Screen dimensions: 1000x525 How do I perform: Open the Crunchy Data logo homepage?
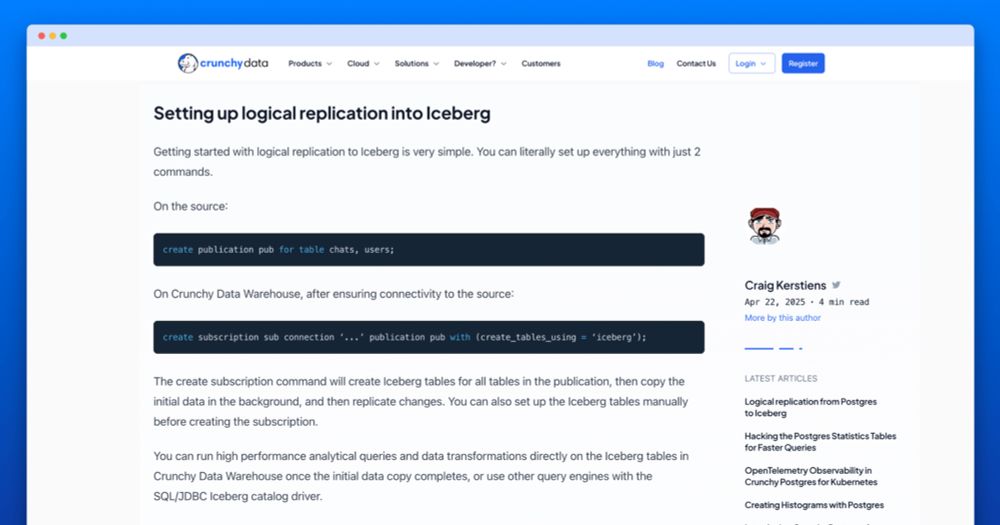coord(223,63)
